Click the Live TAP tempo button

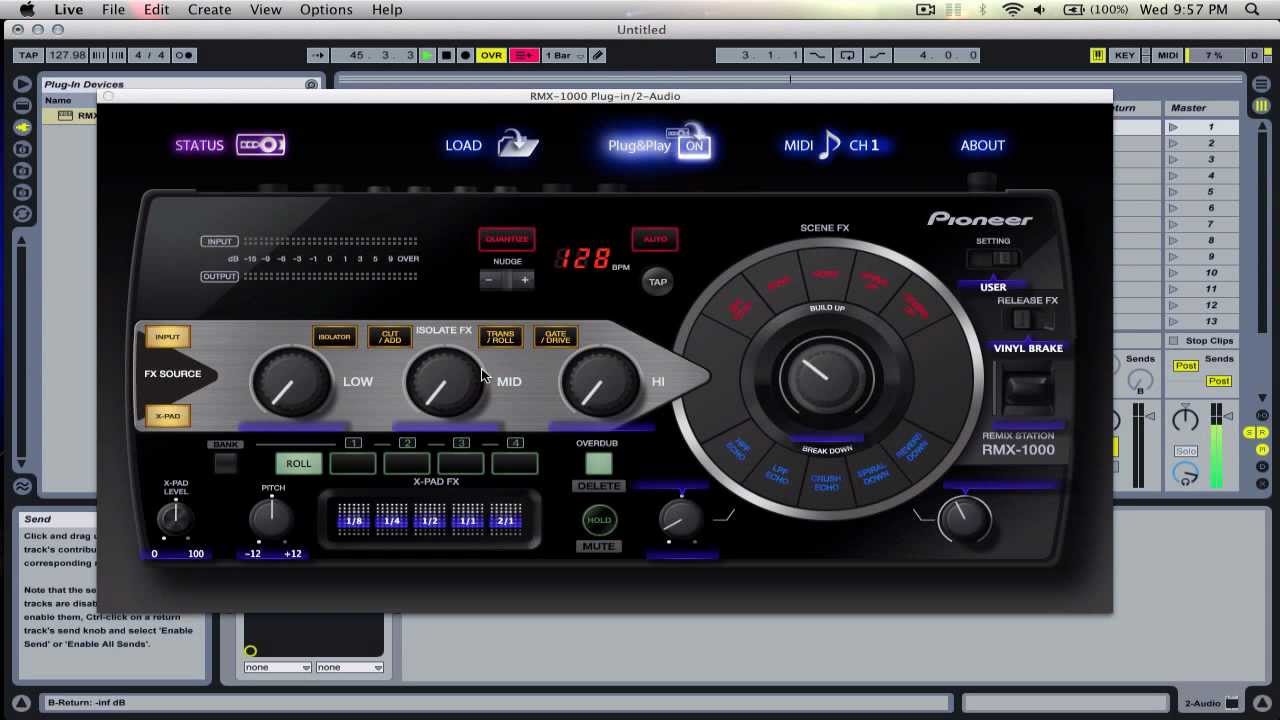click(28, 55)
